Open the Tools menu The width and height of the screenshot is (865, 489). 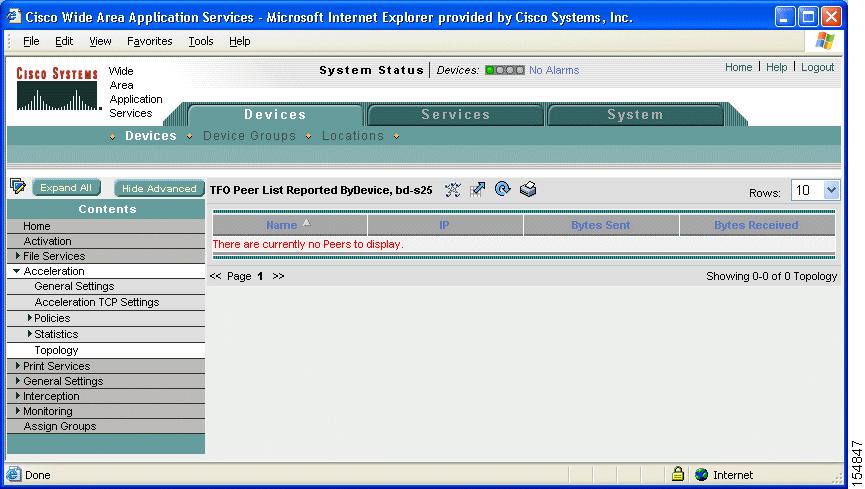201,41
